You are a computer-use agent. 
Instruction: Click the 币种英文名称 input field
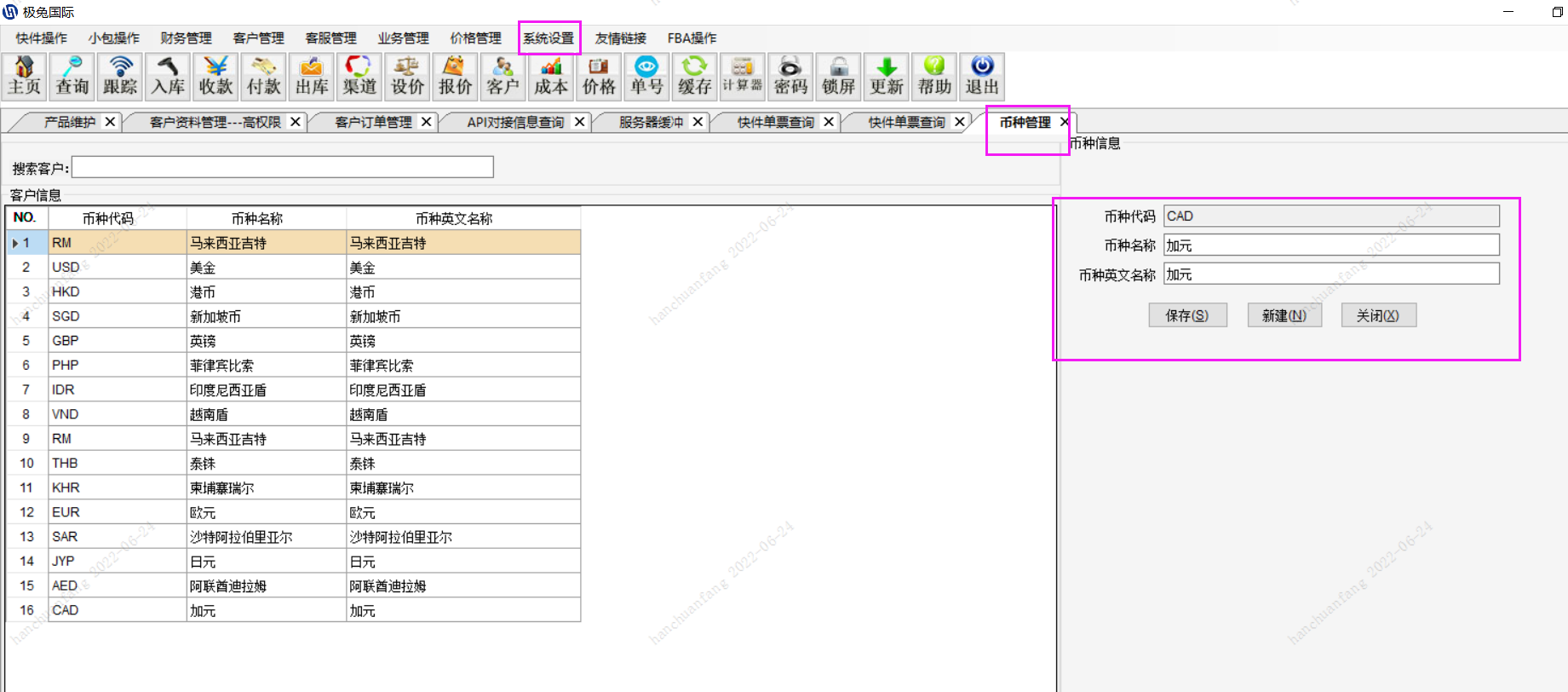click(1331, 274)
